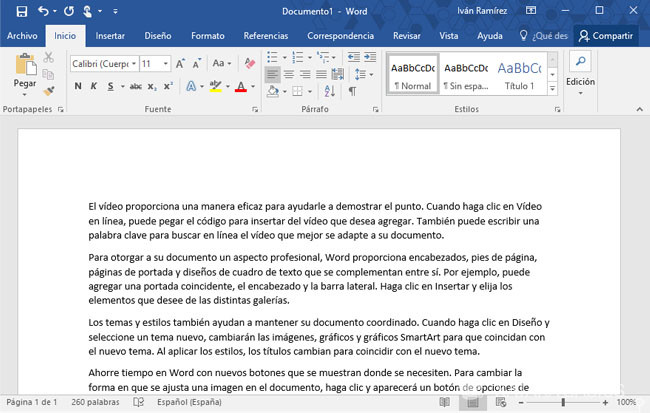The width and height of the screenshot is (650, 413).
Task: Click the Español (España) language indicator
Action: pos(189,402)
